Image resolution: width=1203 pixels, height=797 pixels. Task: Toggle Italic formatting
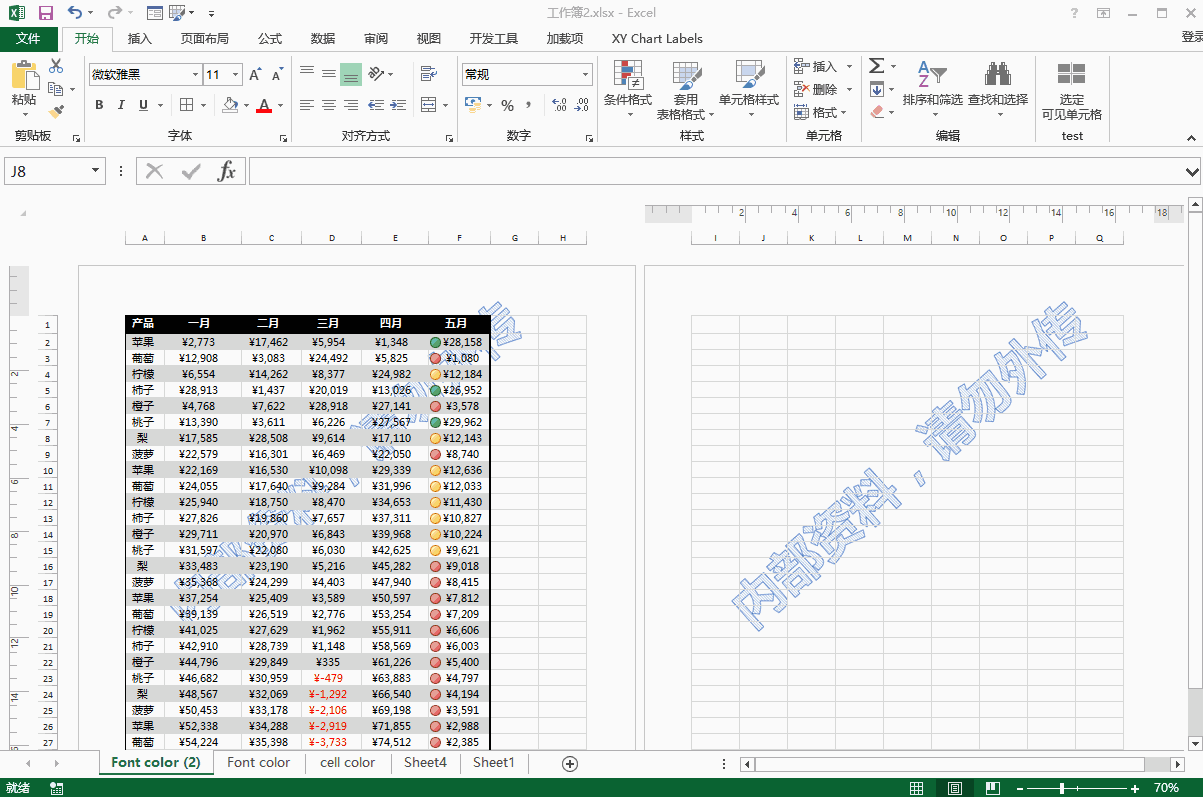pyautogui.click(x=121, y=105)
